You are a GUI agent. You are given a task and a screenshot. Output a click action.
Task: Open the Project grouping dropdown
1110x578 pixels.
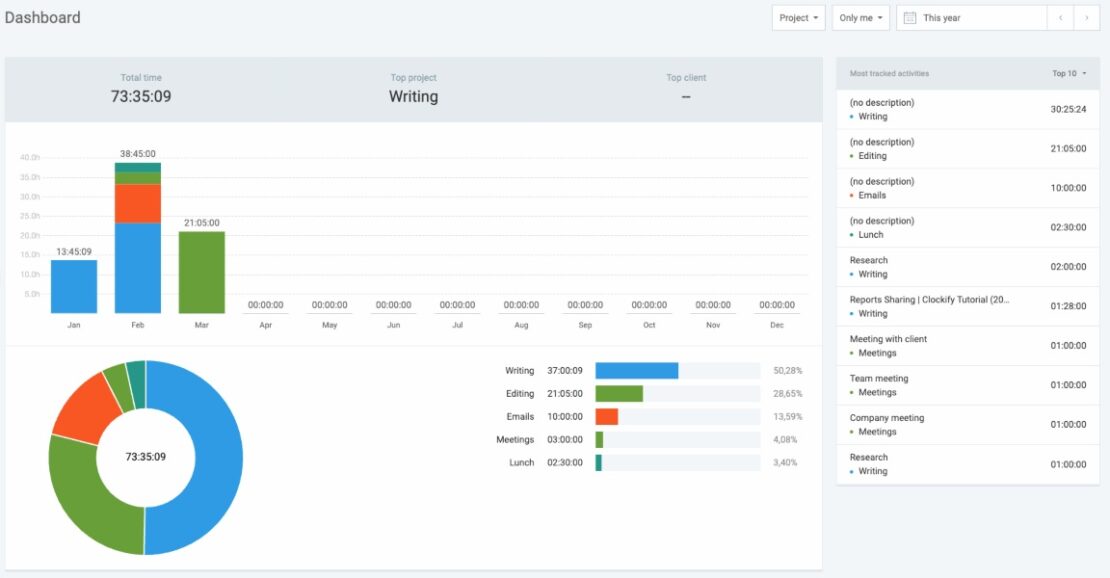point(798,17)
